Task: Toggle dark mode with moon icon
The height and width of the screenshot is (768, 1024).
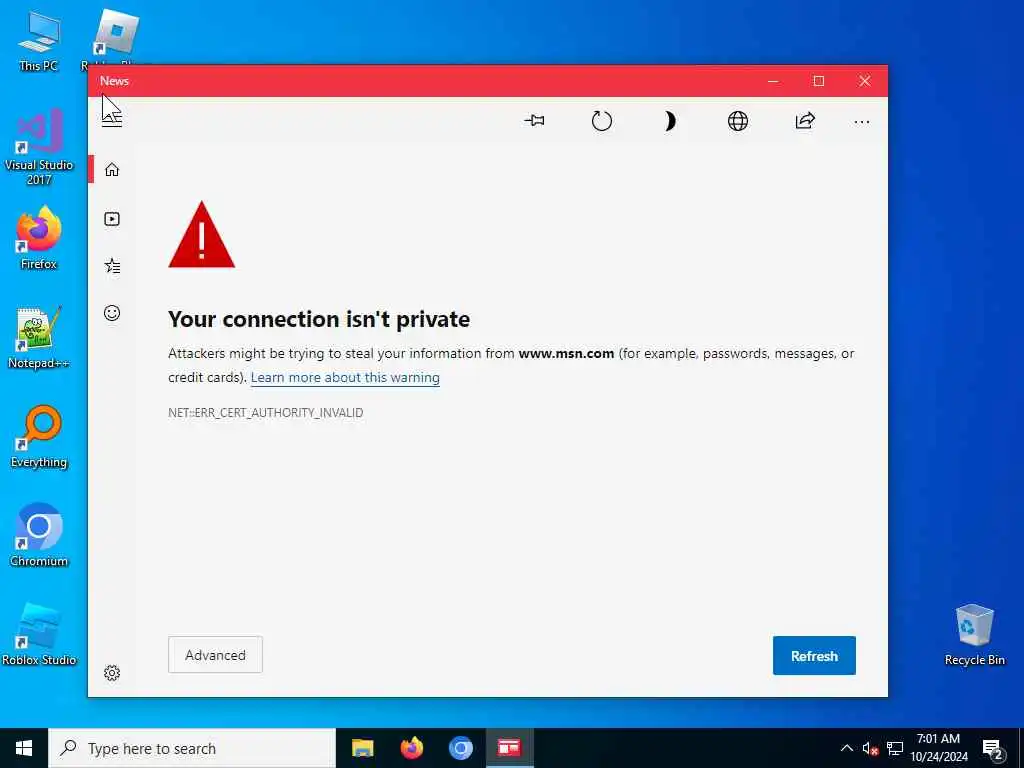Action: pos(669,121)
